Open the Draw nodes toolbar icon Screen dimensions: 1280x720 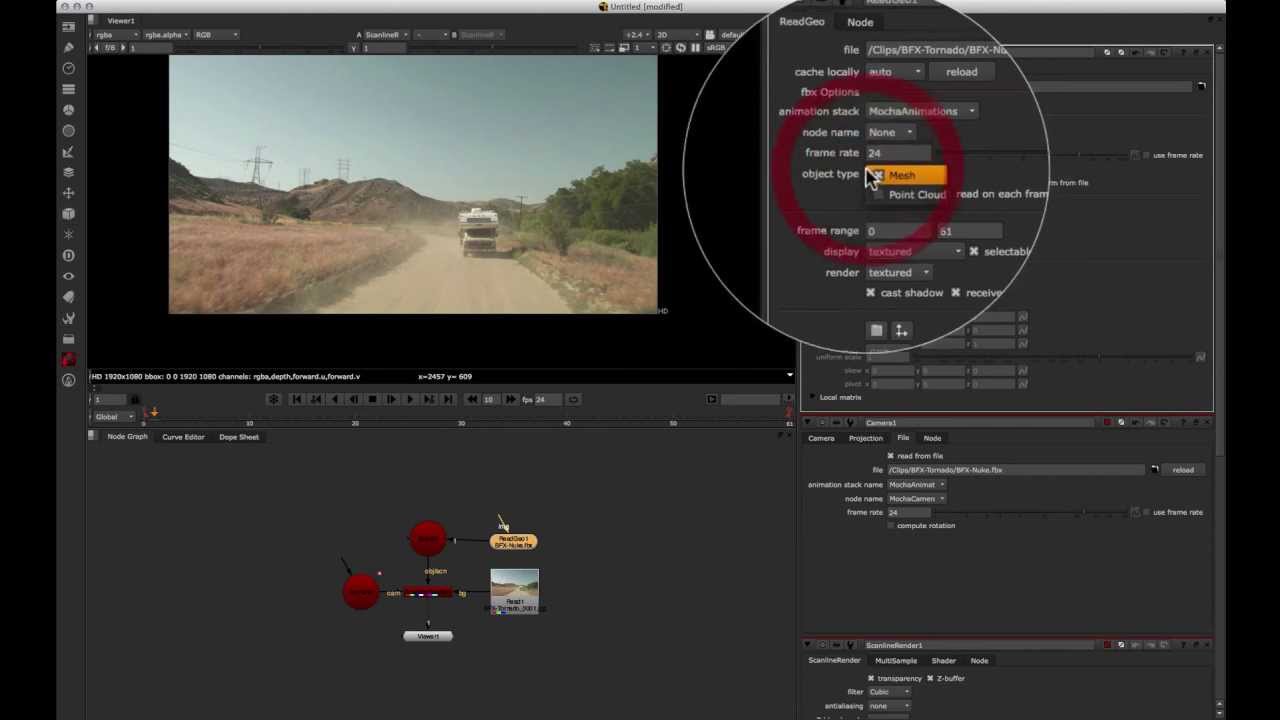68,47
